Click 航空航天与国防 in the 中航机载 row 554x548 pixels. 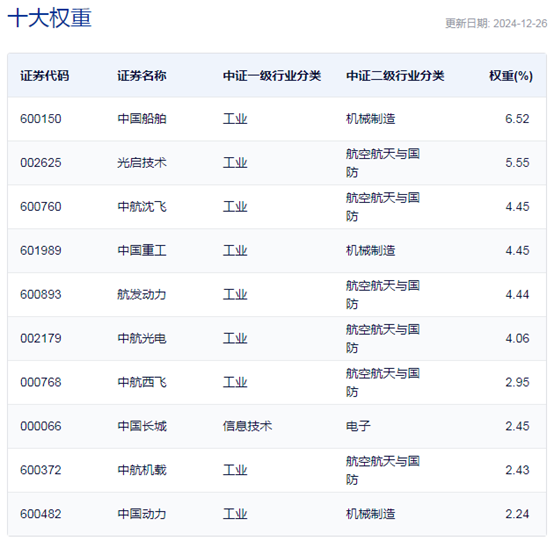tap(383, 470)
